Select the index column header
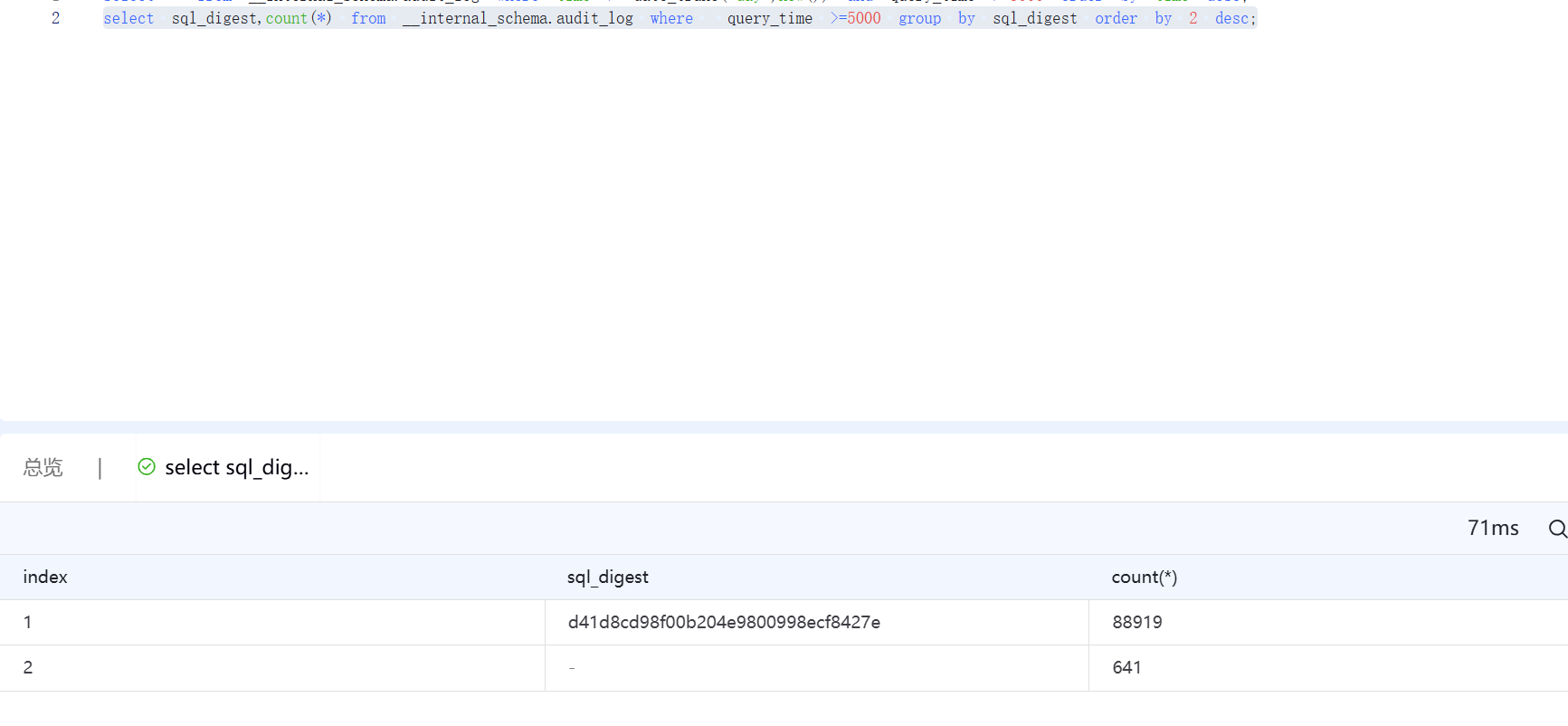Viewport: 1568px width, 726px height. 45,577
